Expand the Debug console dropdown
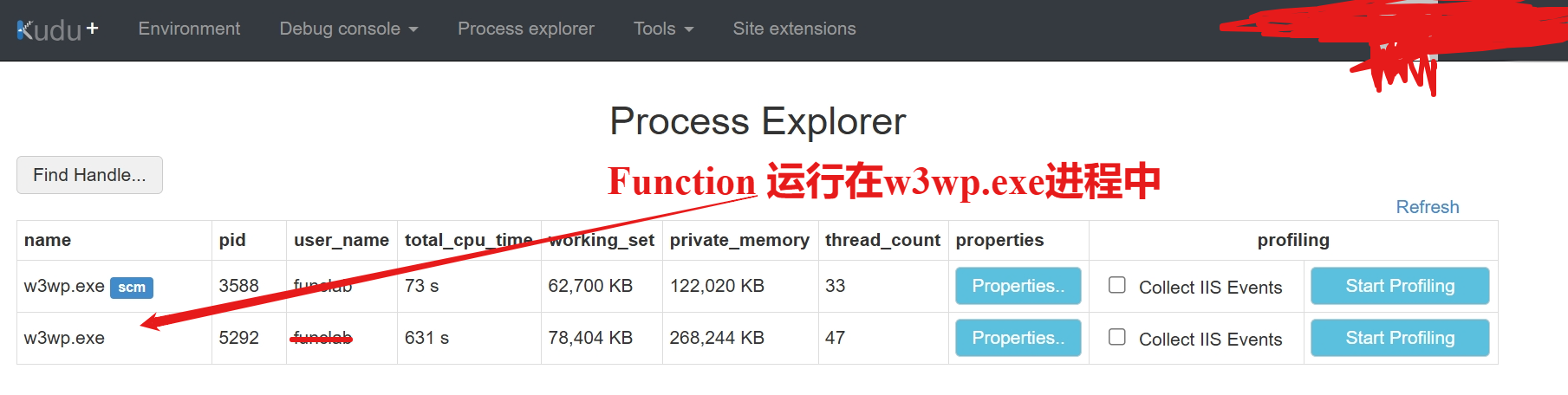Screen dimensions: 1568x395 (x=348, y=29)
